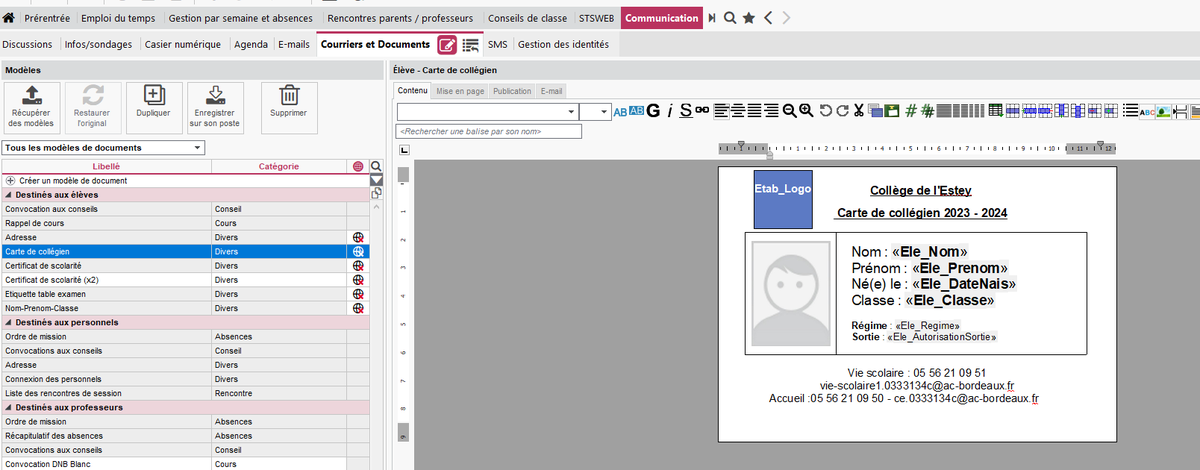The width and height of the screenshot is (1200, 470).
Task: Open the home icon in top bar
Action: tap(9, 18)
